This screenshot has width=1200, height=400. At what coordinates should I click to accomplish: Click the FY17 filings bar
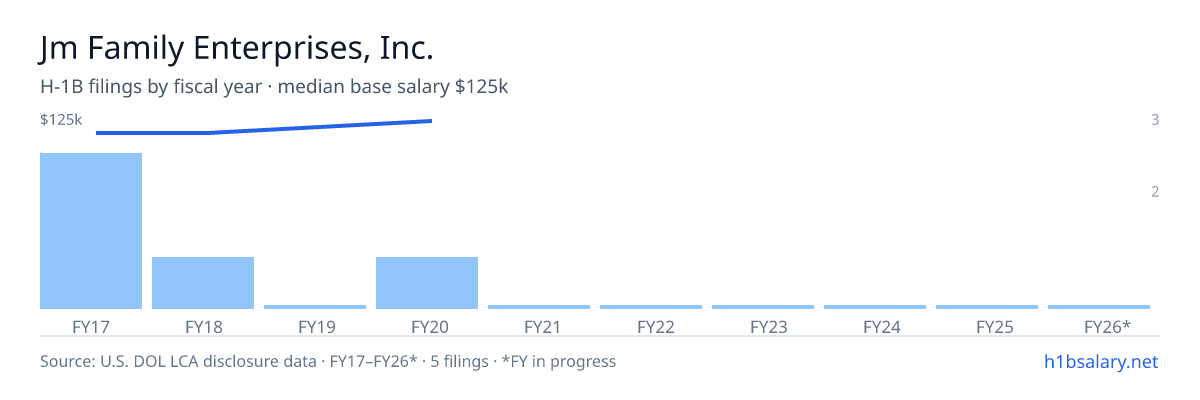point(91,231)
